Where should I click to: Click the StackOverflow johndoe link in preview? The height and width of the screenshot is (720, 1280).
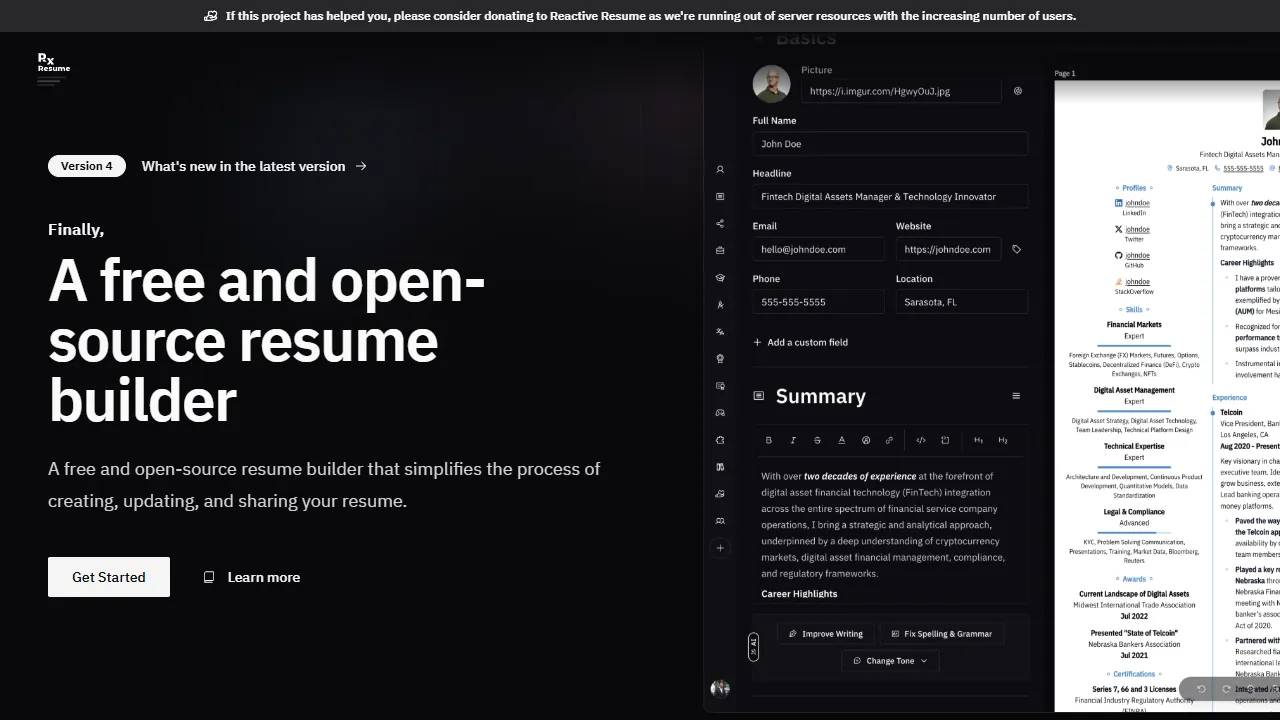click(1137, 282)
